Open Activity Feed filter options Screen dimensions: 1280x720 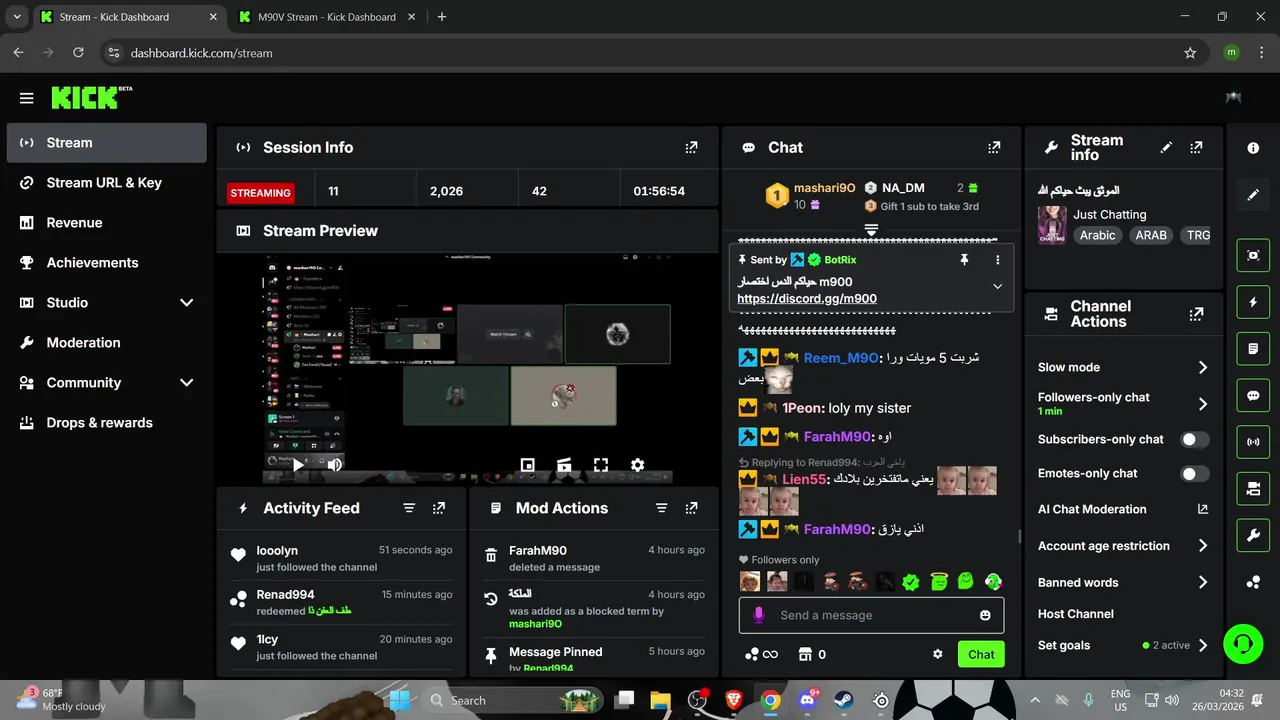pos(409,508)
